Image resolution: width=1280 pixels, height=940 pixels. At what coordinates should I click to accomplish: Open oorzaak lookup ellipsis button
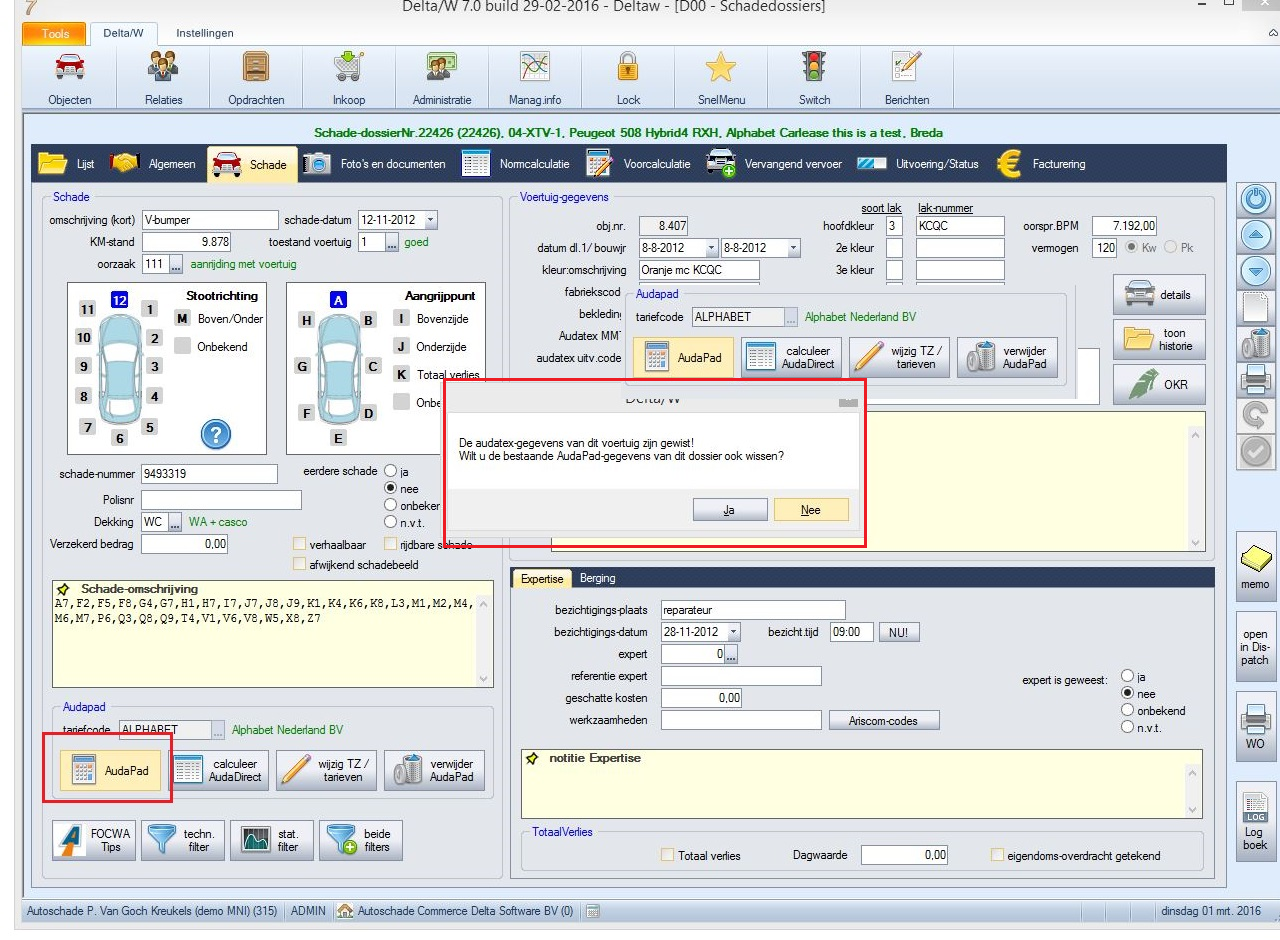click(176, 265)
